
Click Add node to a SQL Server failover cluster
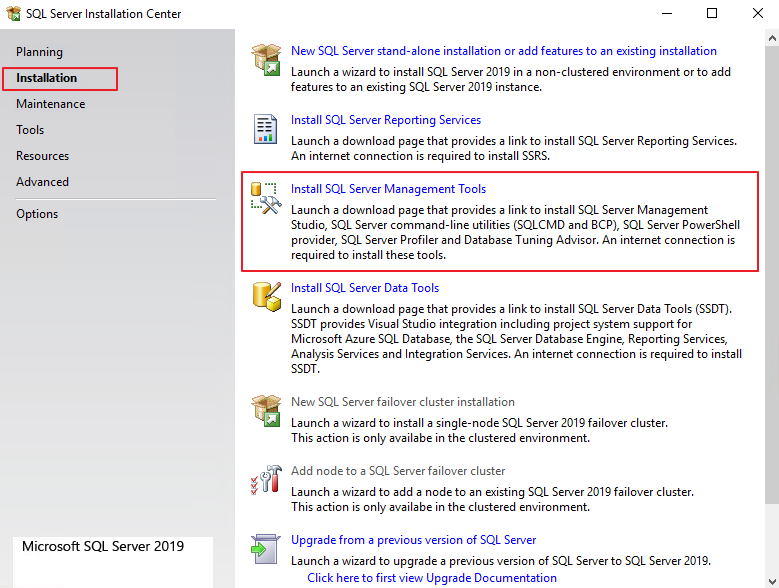point(398,470)
